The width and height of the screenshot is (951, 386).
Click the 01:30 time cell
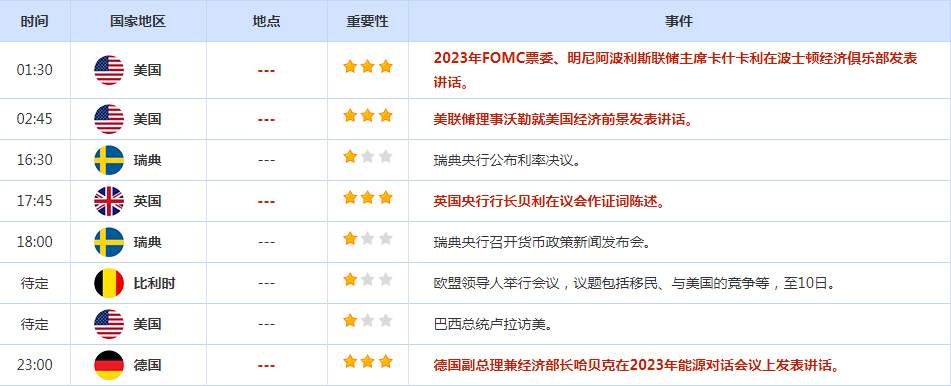[x=35, y=70]
